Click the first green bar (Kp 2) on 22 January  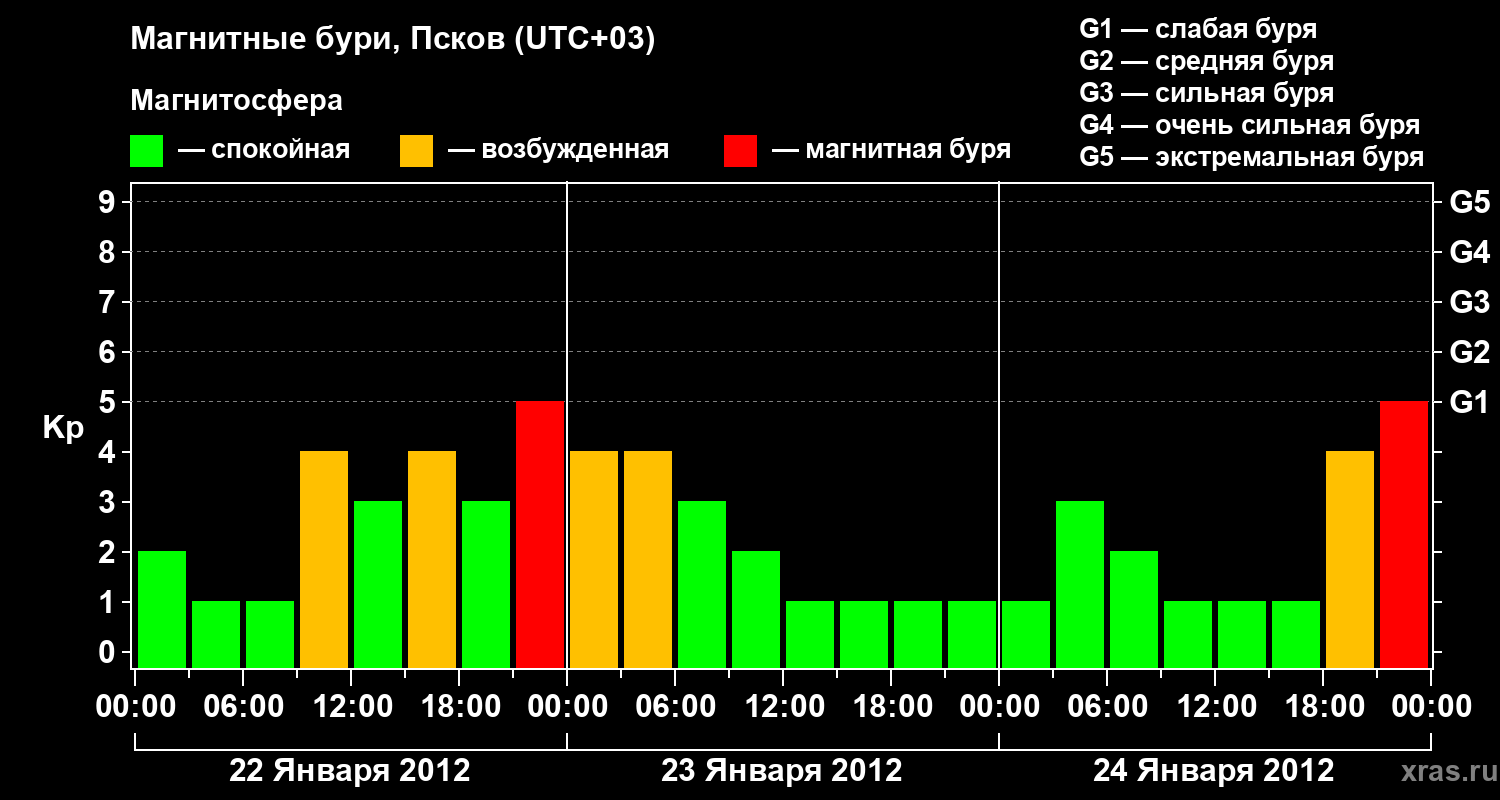(x=162, y=609)
